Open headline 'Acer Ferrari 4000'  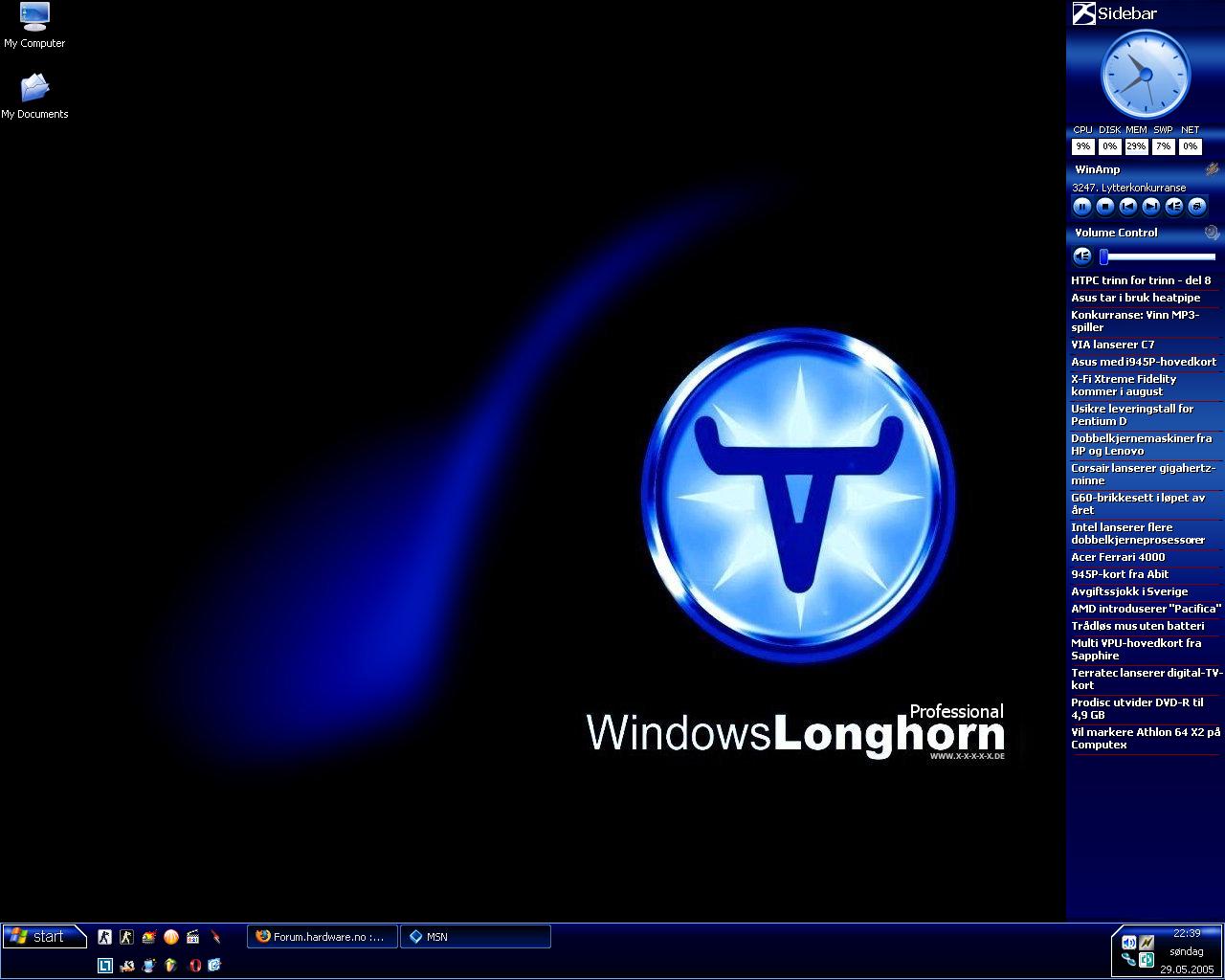click(1118, 557)
